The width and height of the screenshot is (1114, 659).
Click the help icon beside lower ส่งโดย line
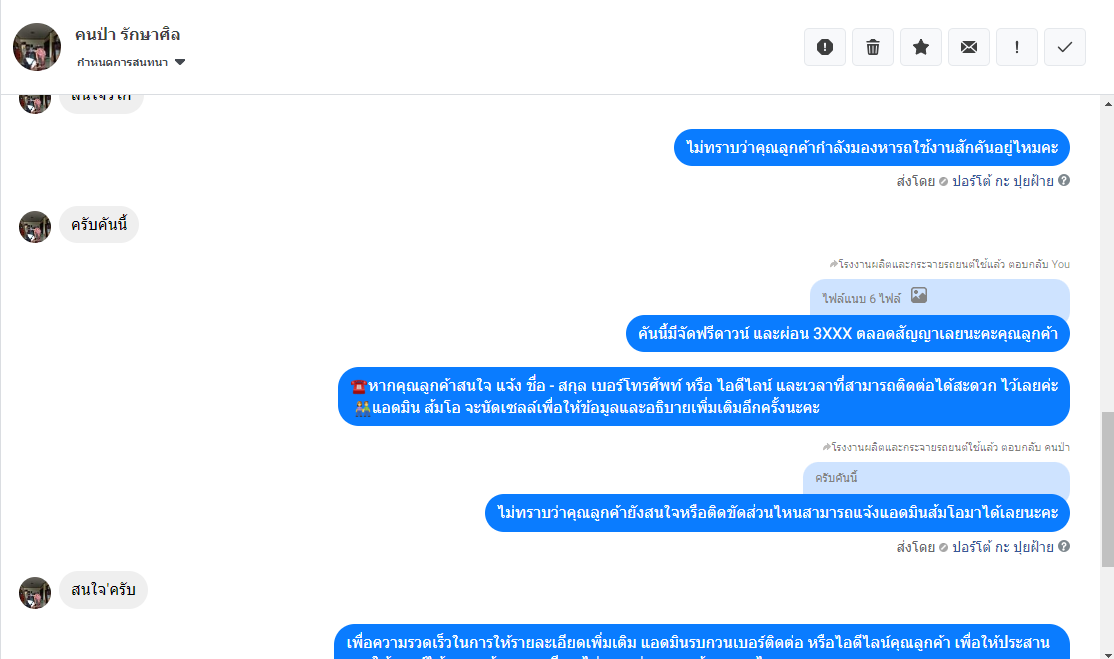pos(1064,546)
